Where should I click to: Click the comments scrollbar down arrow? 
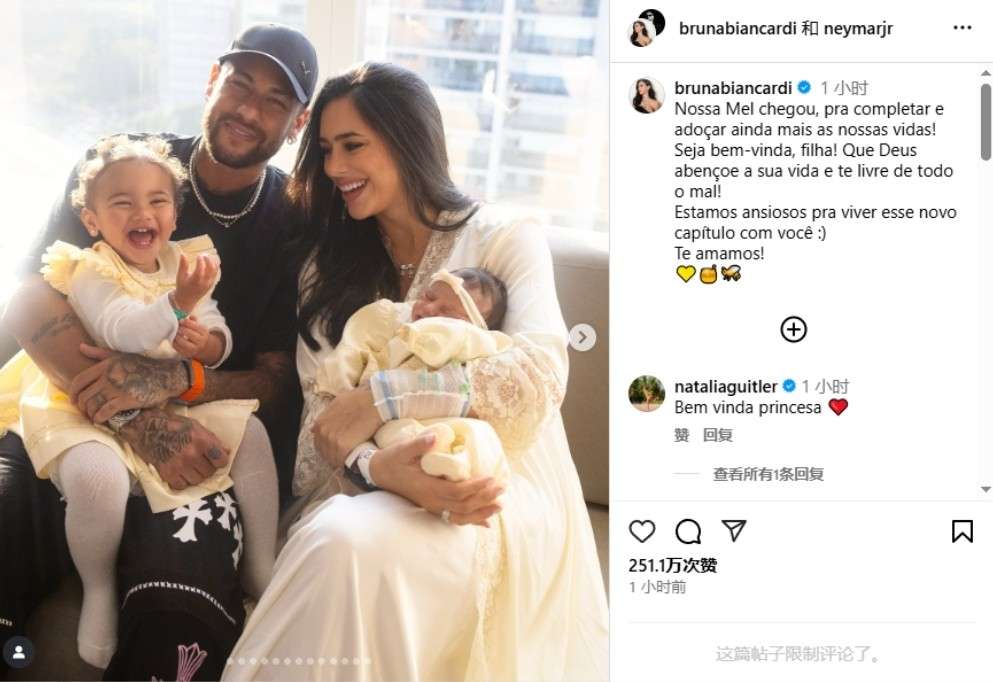(985, 489)
